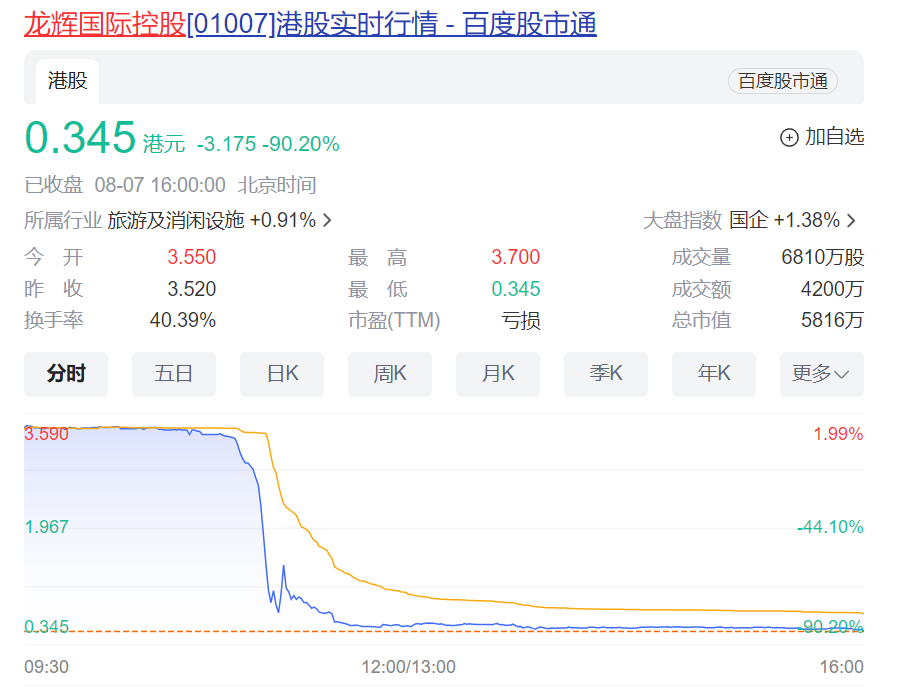Switch to 分时 chart tab
The image size is (919, 690).
tap(66, 374)
